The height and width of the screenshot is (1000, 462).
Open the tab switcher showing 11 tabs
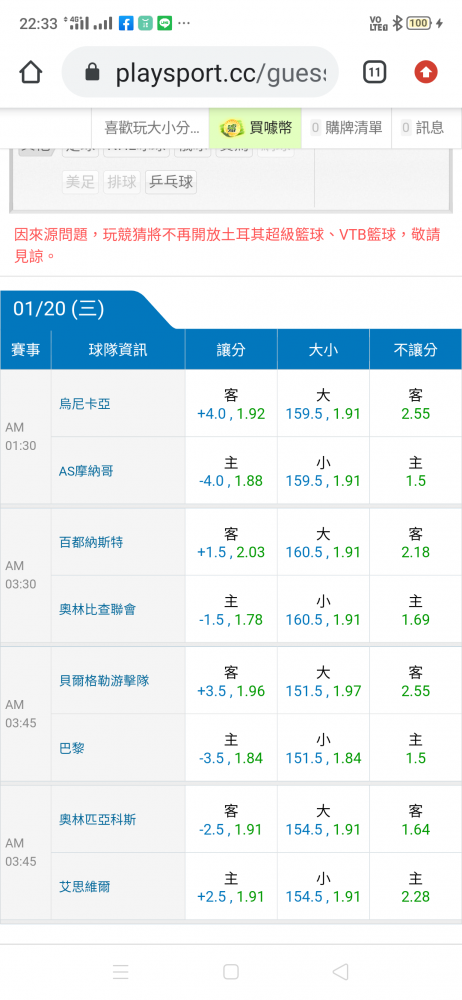tap(375, 73)
